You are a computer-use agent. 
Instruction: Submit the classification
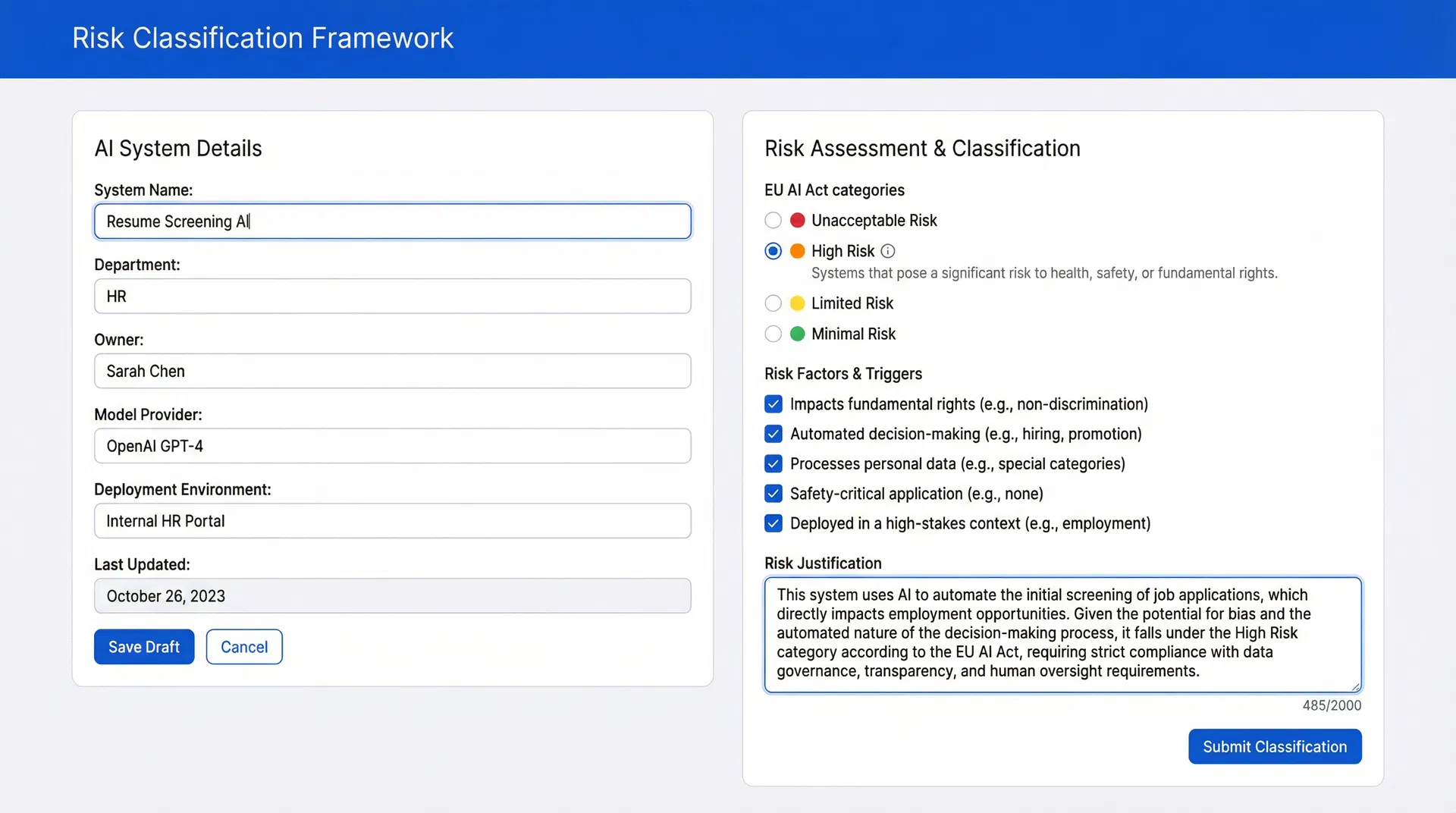(x=1274, y=746)
